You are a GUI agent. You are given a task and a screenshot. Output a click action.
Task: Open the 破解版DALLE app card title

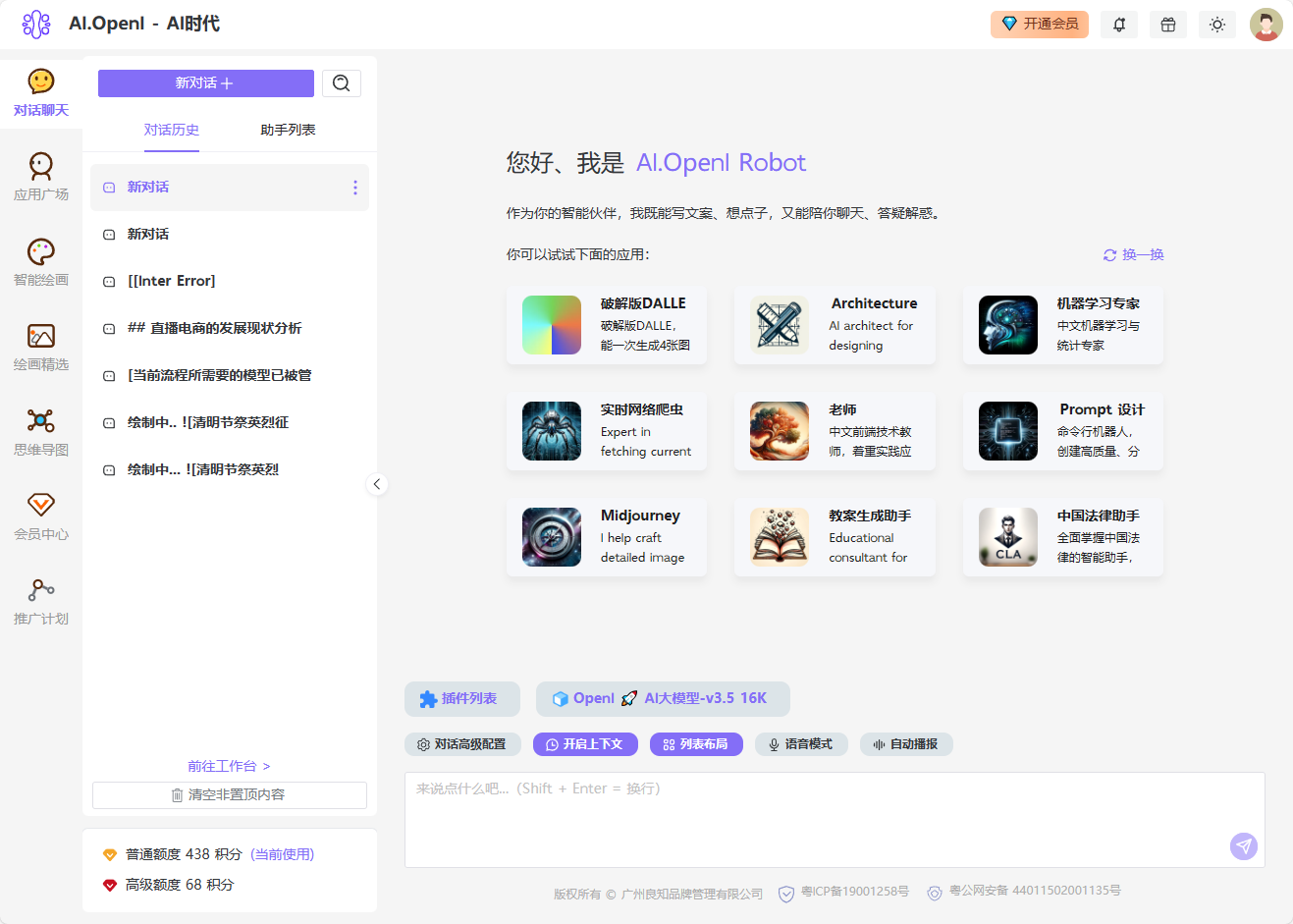click(x=643, y=303)
